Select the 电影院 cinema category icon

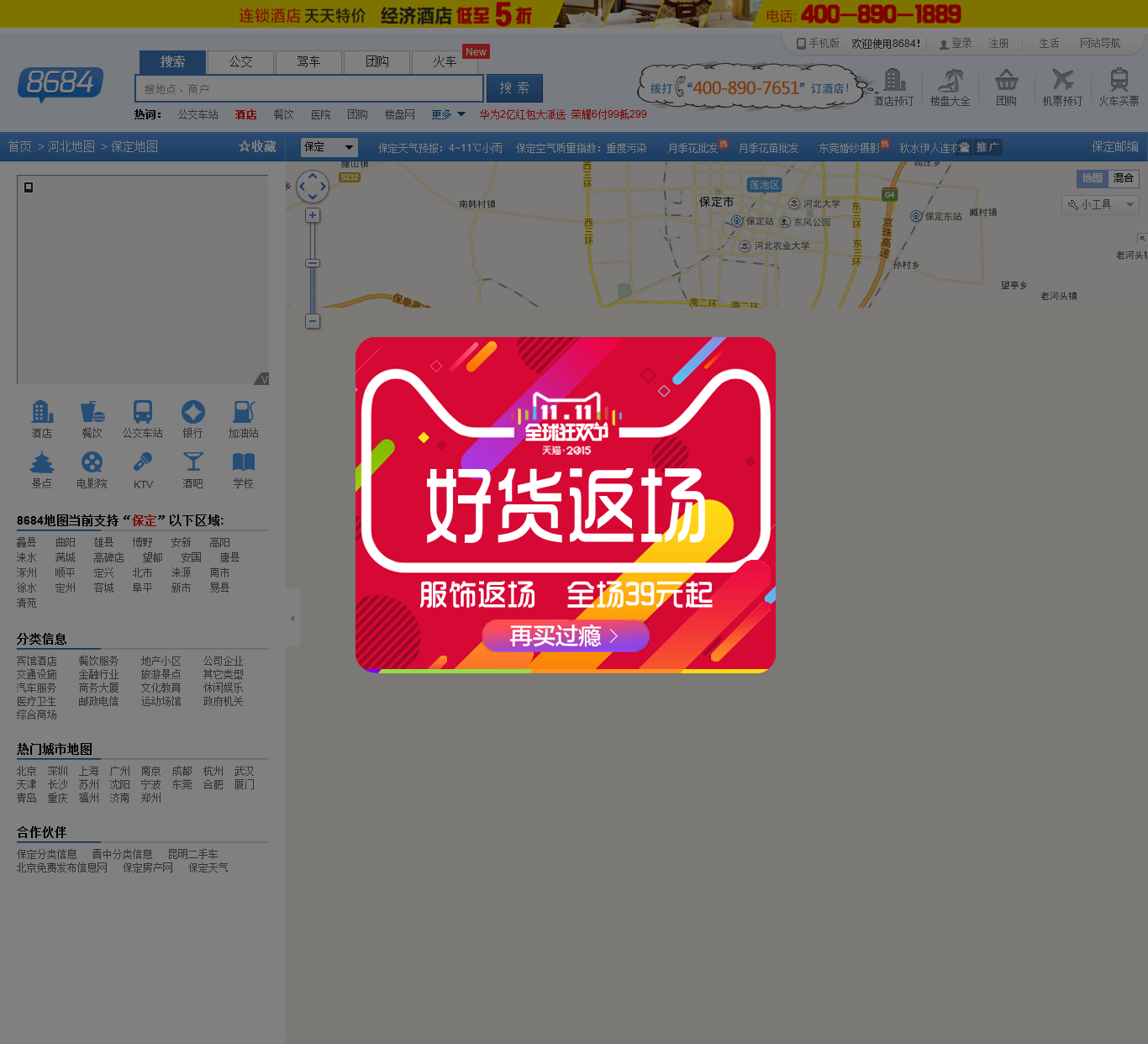pyautogui.click(x=92, y=470)
